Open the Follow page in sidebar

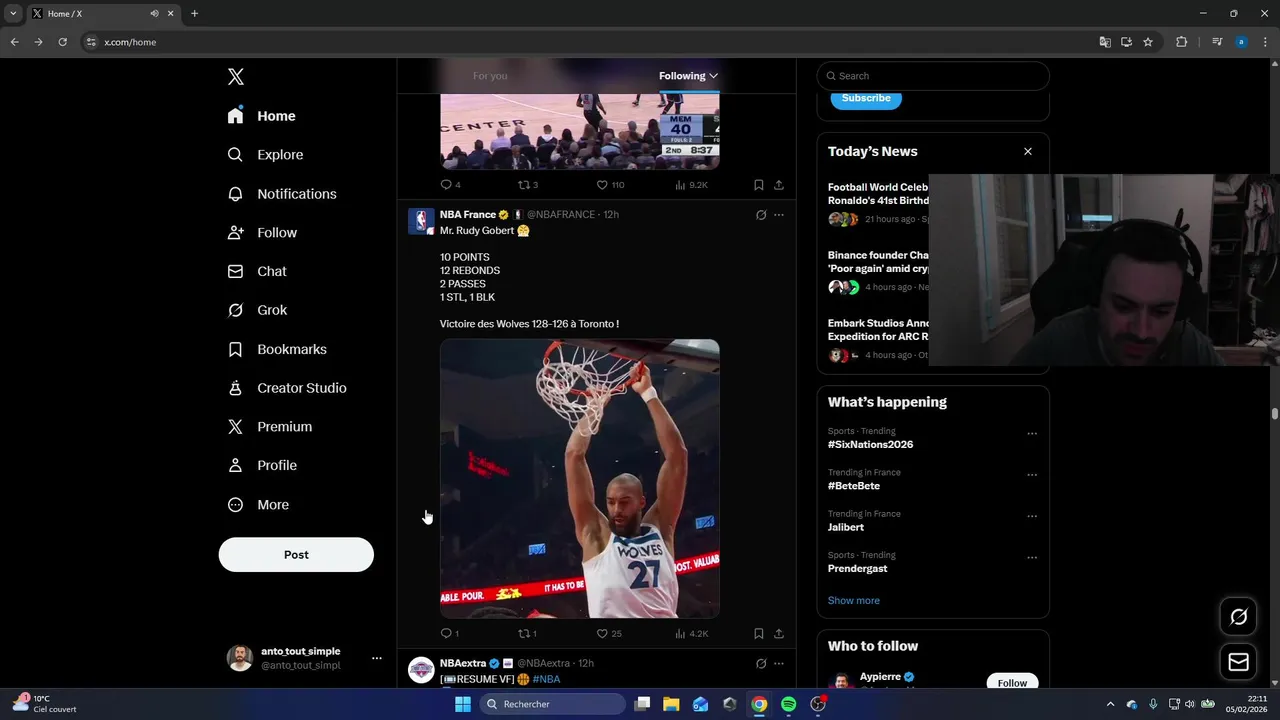[x=262, y=233]
